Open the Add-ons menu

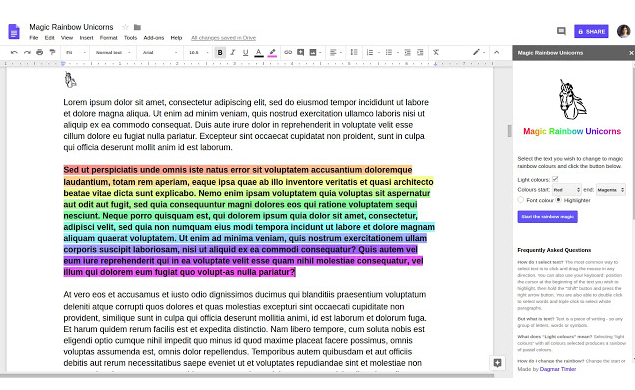tap(153, 38)
